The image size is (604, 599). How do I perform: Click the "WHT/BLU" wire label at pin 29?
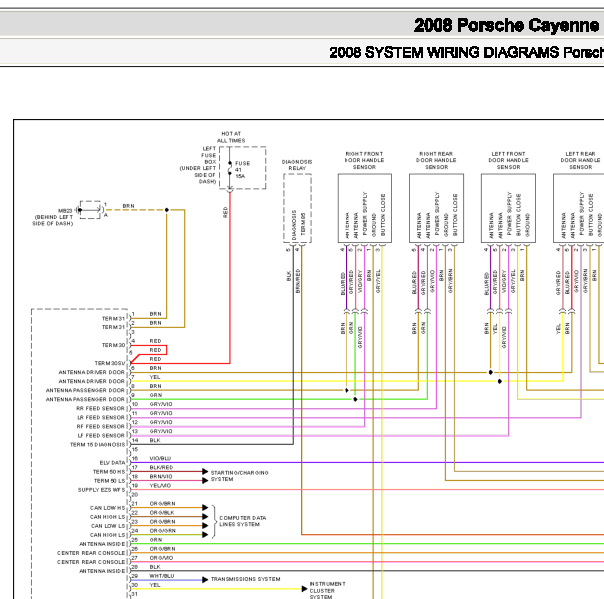161,576
